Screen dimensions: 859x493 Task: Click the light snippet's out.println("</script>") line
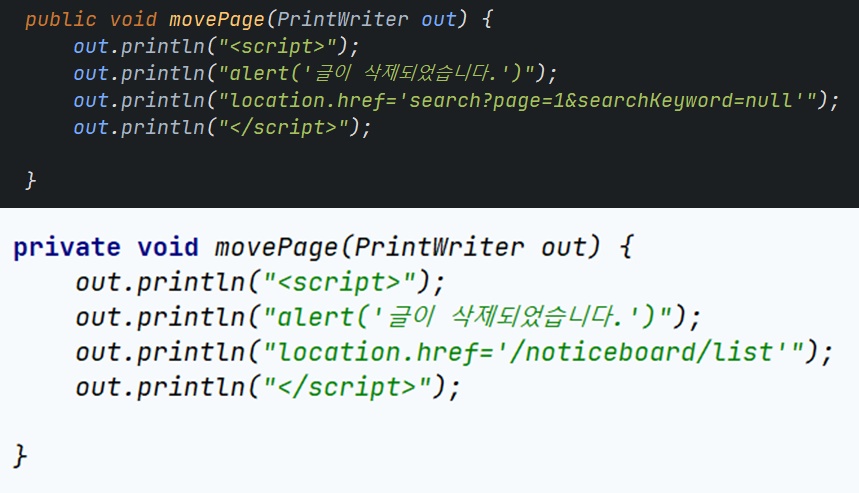coord(268,387)
